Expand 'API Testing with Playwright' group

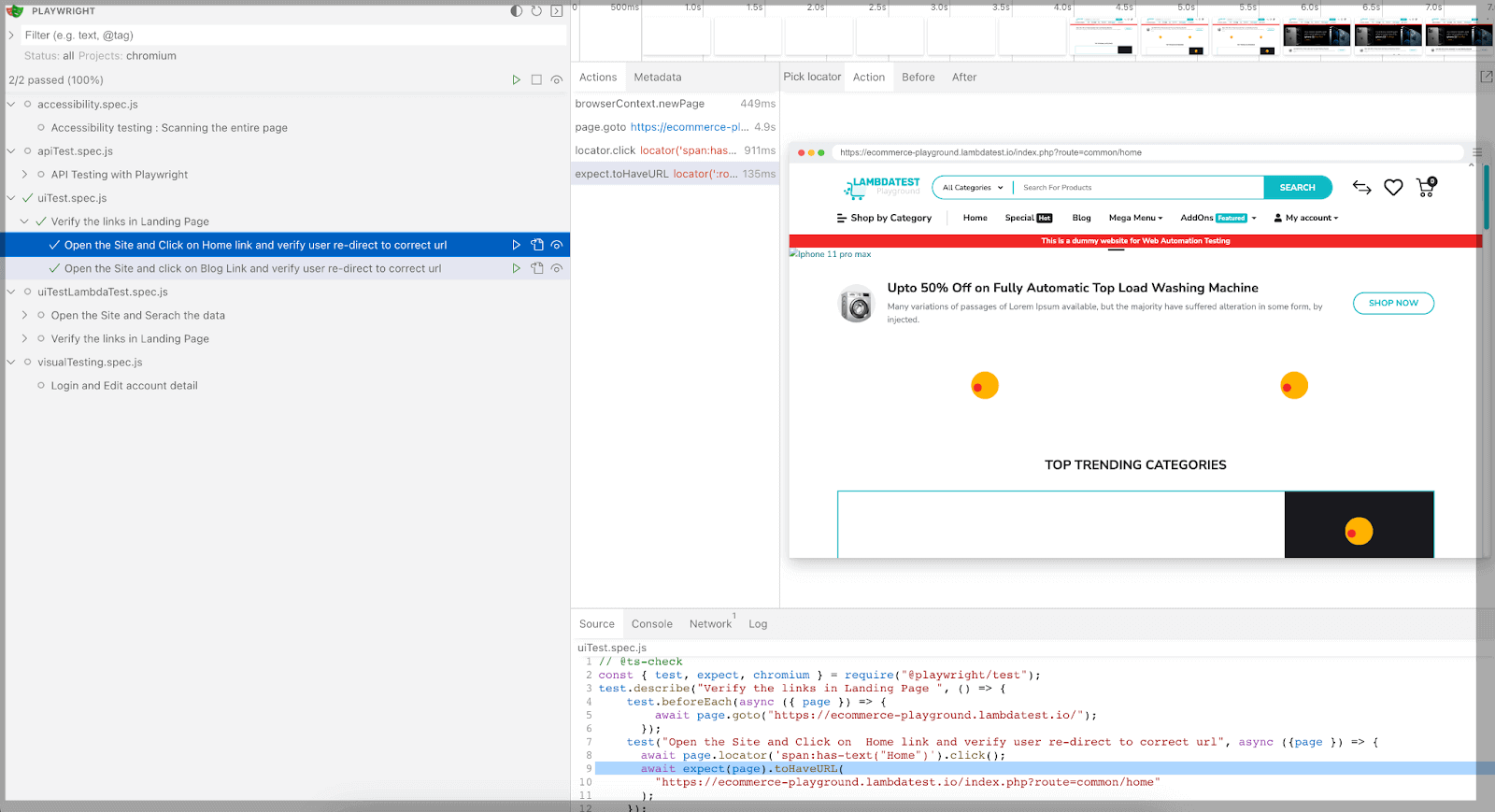(24, 175)
